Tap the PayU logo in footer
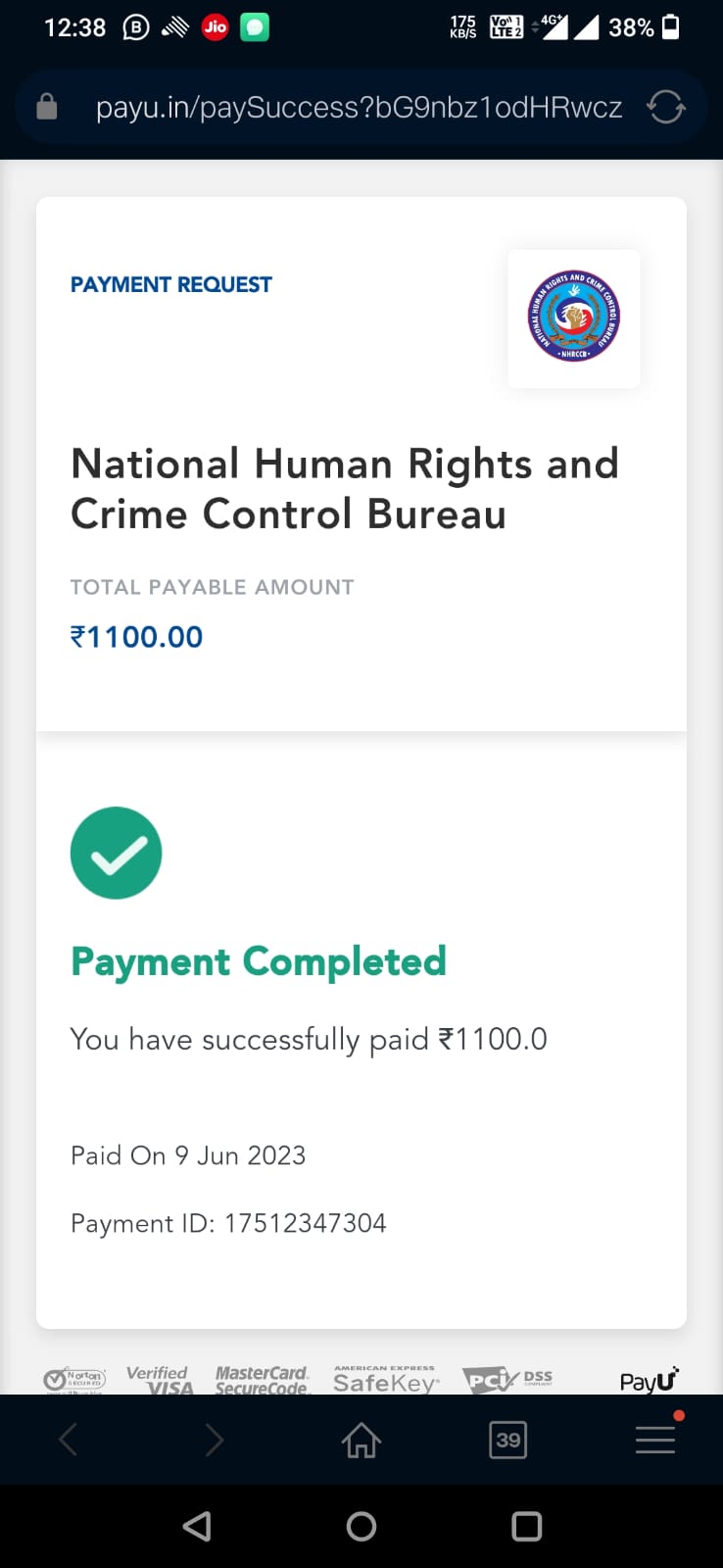The height and width of the screenshot is (1568, 723). (x=649, y=1381)
